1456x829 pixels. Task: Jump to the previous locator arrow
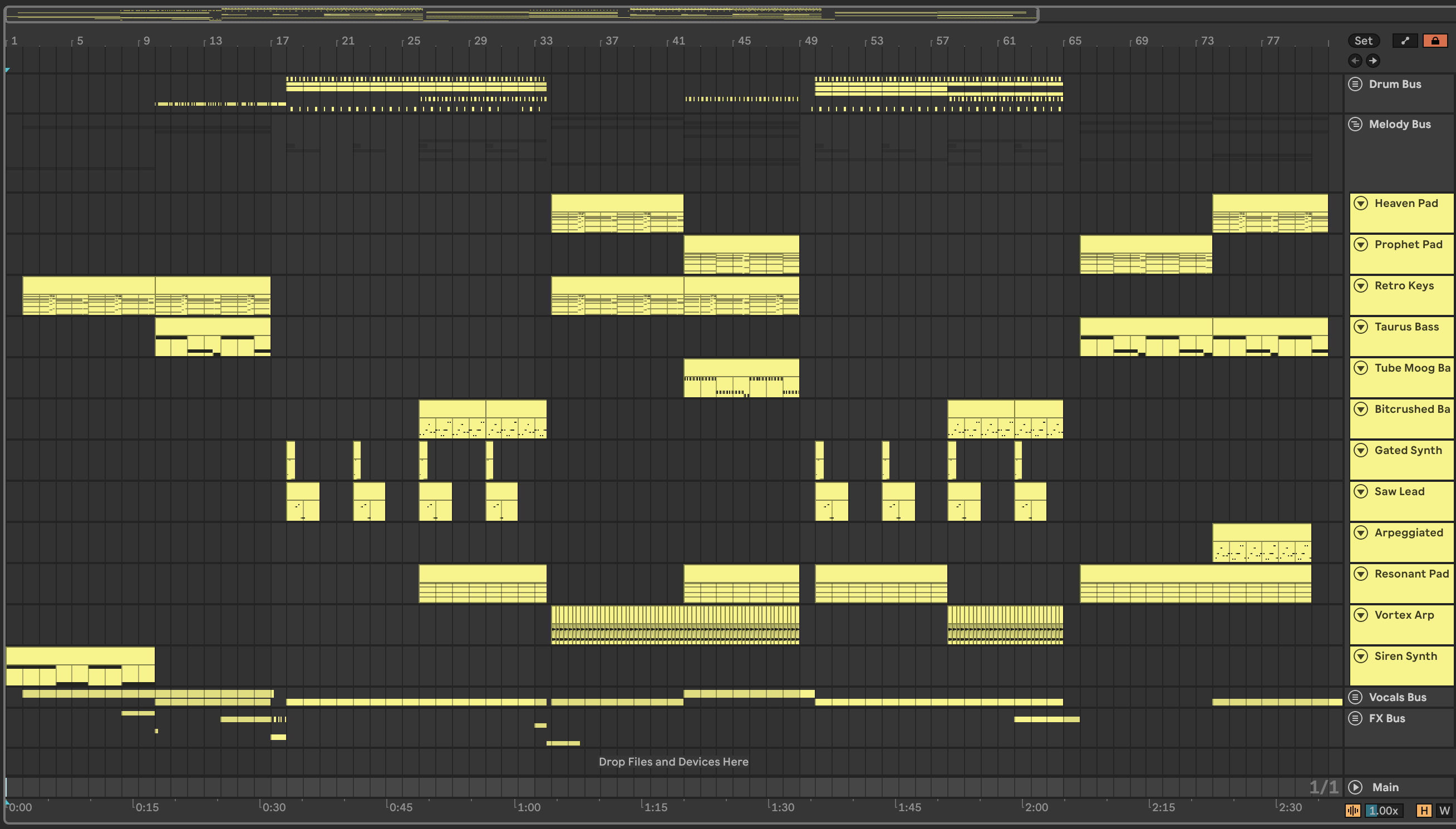tap(1355, 60)
